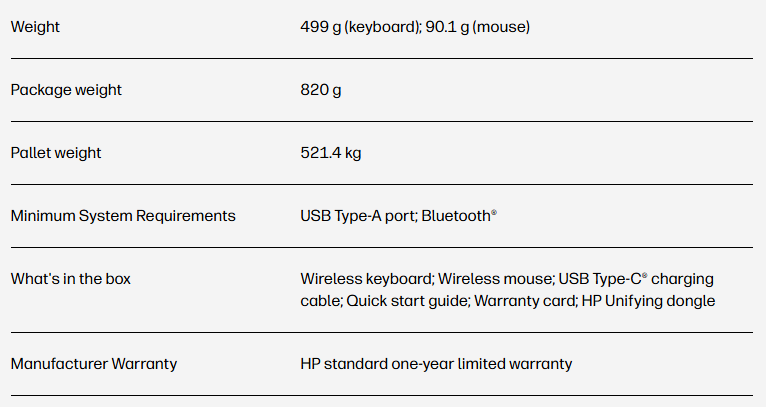Click the Wireless mouse item text
Viewport: 766px width, 407px height.
(491, 279)
